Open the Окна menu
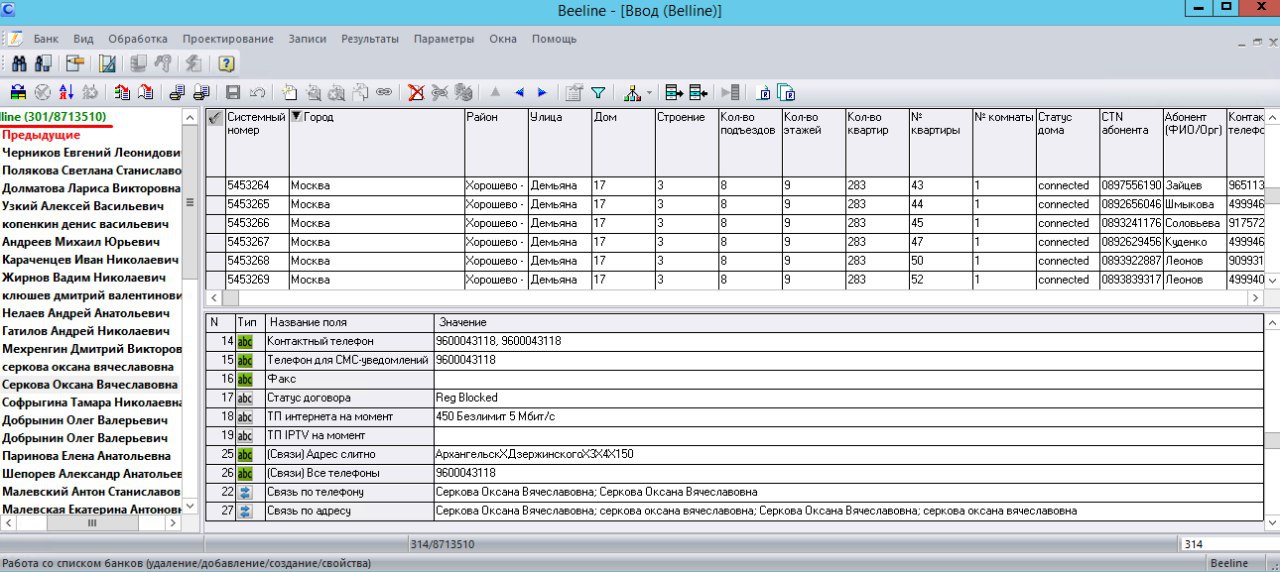This screenshot has height=572, width=1280. tap(503, 39)
